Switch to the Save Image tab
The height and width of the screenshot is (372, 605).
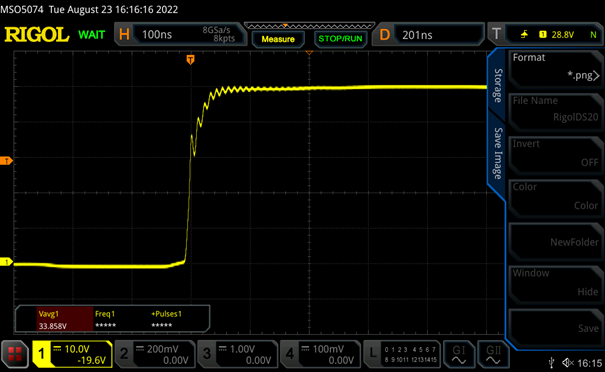(x=498, y=153)
